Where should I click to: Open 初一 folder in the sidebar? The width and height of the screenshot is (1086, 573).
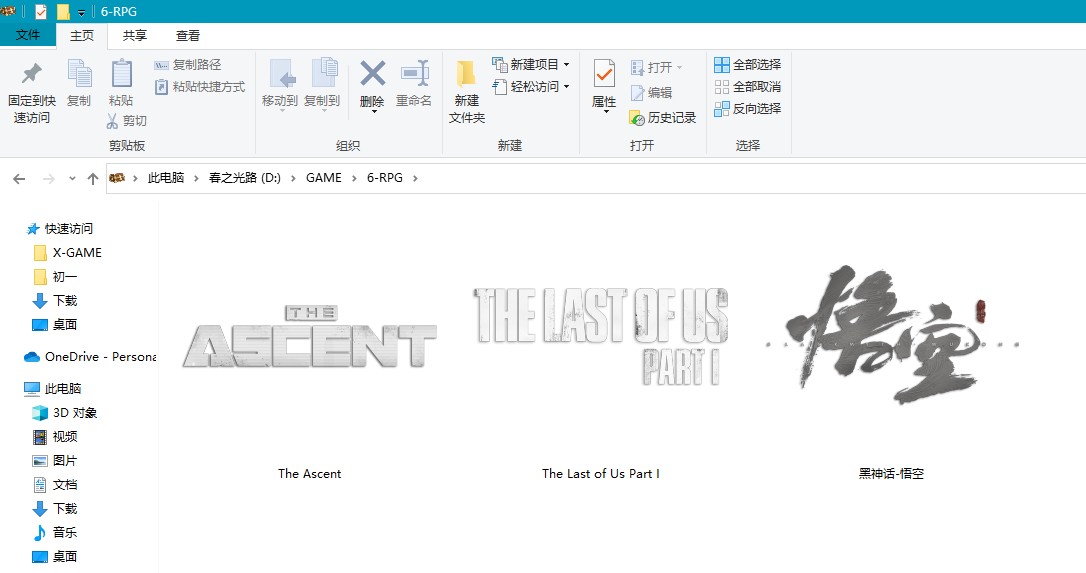tap(55, 276)
